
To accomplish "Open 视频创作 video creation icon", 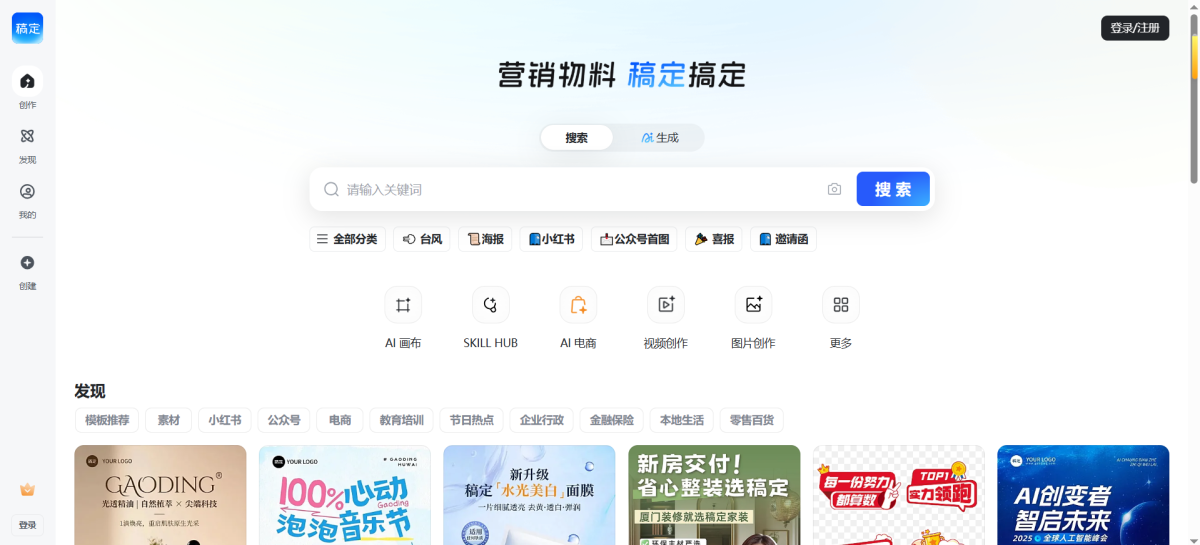I will (x=666, y=305).
